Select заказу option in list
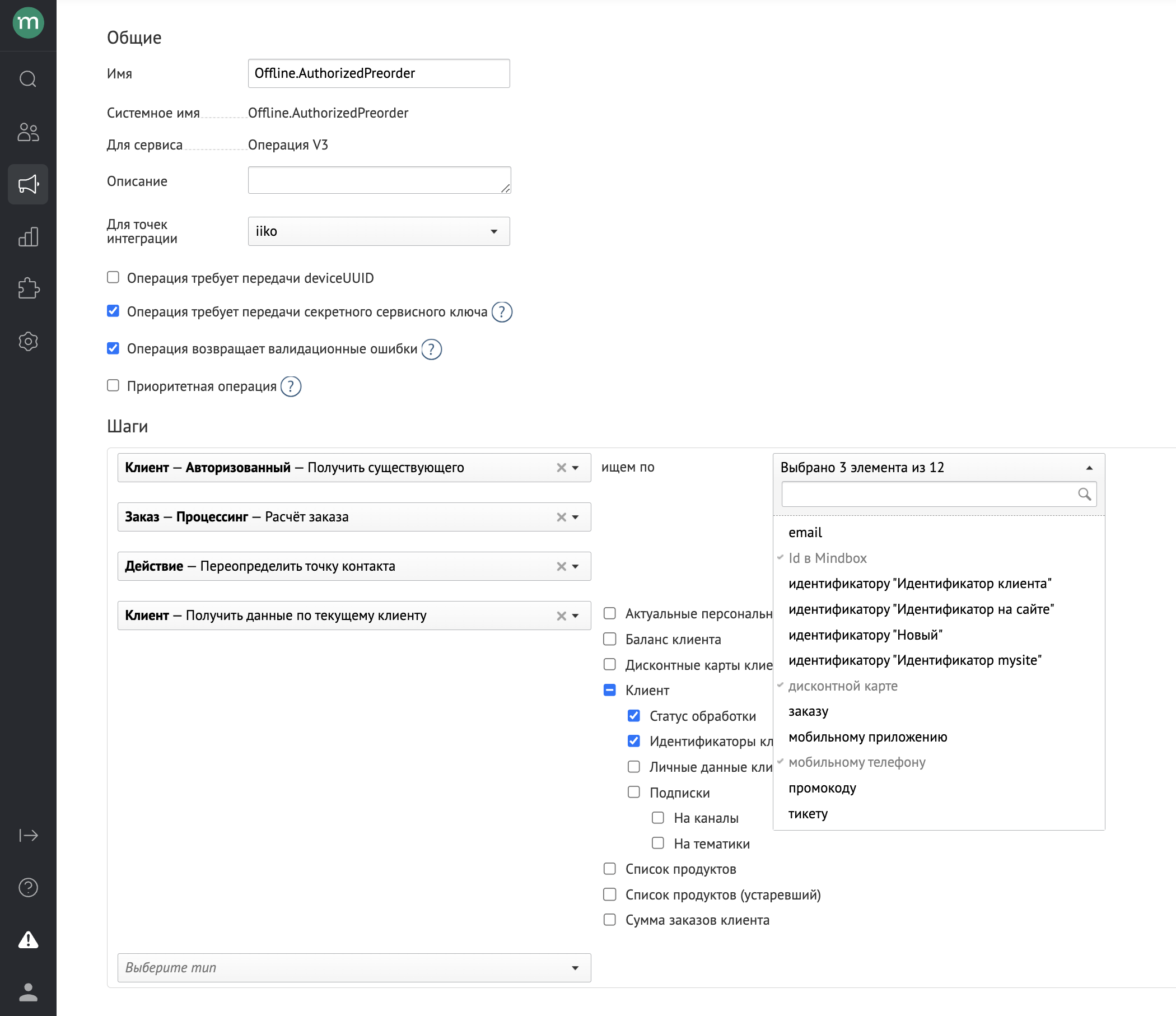This screenshot has height=1016, width=1176. point(939,711)
